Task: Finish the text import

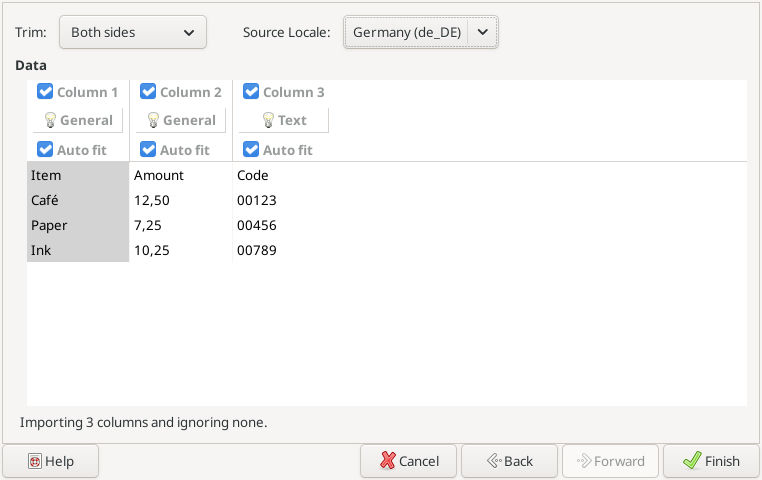Action: 711,461
